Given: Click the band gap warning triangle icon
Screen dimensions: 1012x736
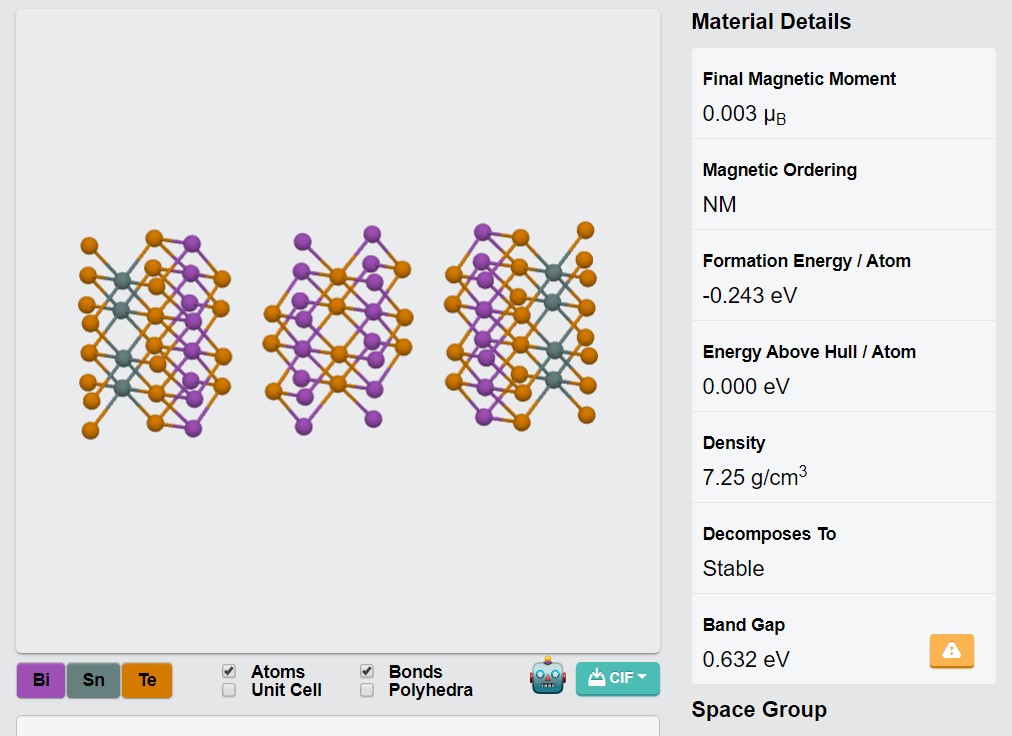Looking at the screenshot, I should coord(951,650).
